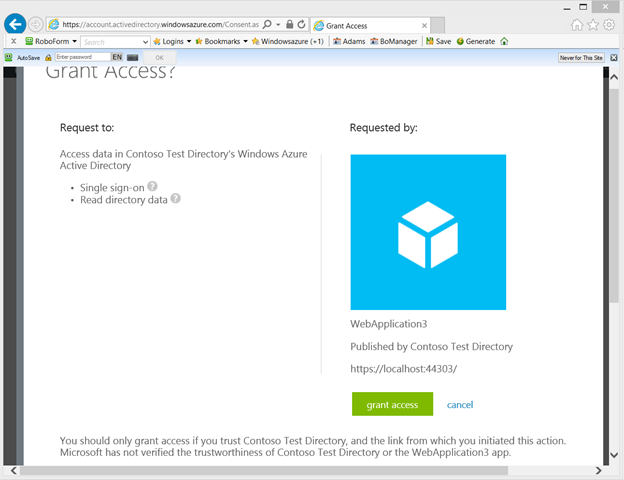Go to browser home page icon
Image resolution: width=624 pixels, height=480 pixels.
pos(577,25)
